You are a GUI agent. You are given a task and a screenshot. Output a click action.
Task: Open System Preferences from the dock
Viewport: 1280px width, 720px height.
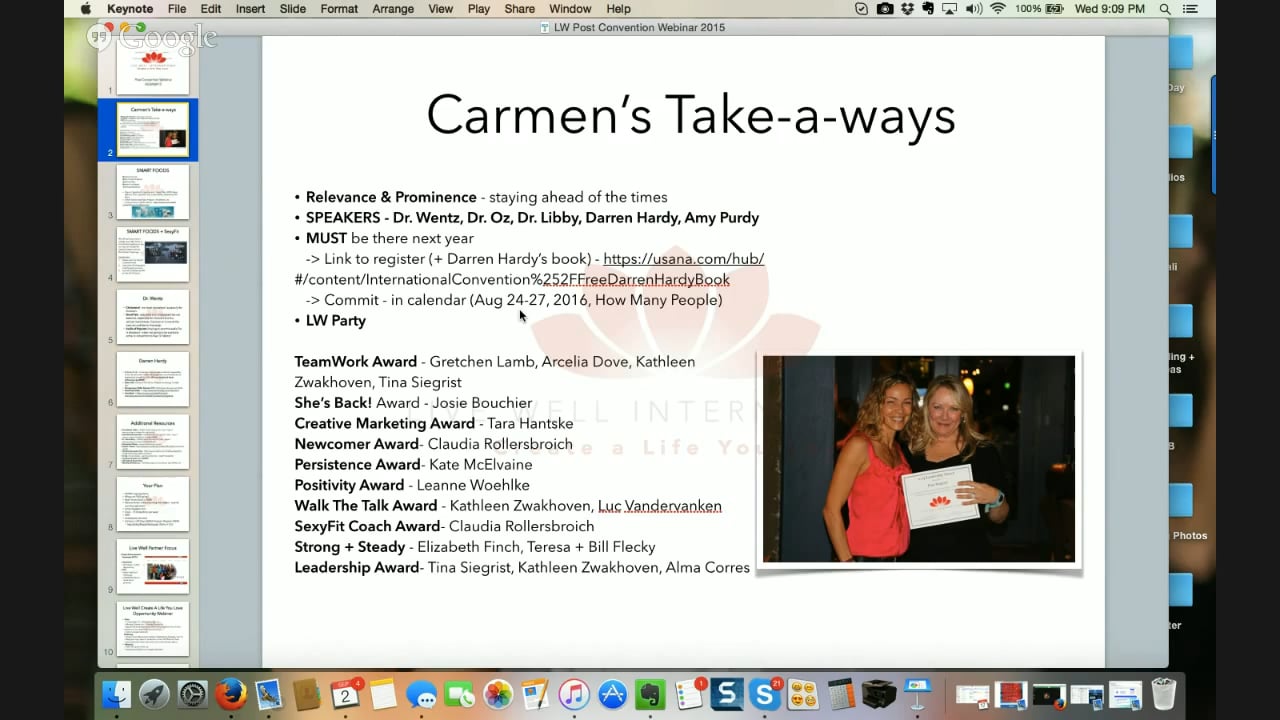pyautogui.click(x=192, y=694)
